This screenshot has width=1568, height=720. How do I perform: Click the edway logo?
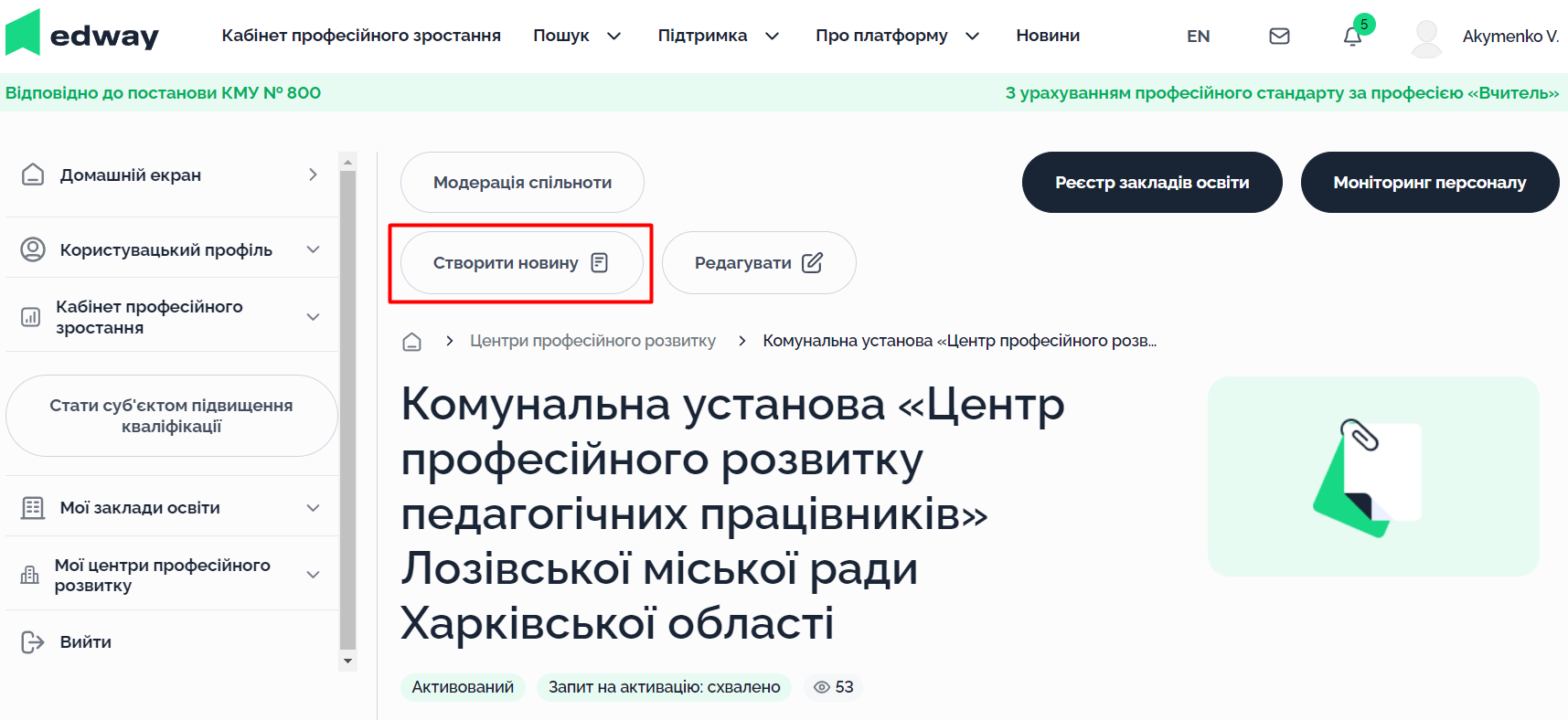82,34
